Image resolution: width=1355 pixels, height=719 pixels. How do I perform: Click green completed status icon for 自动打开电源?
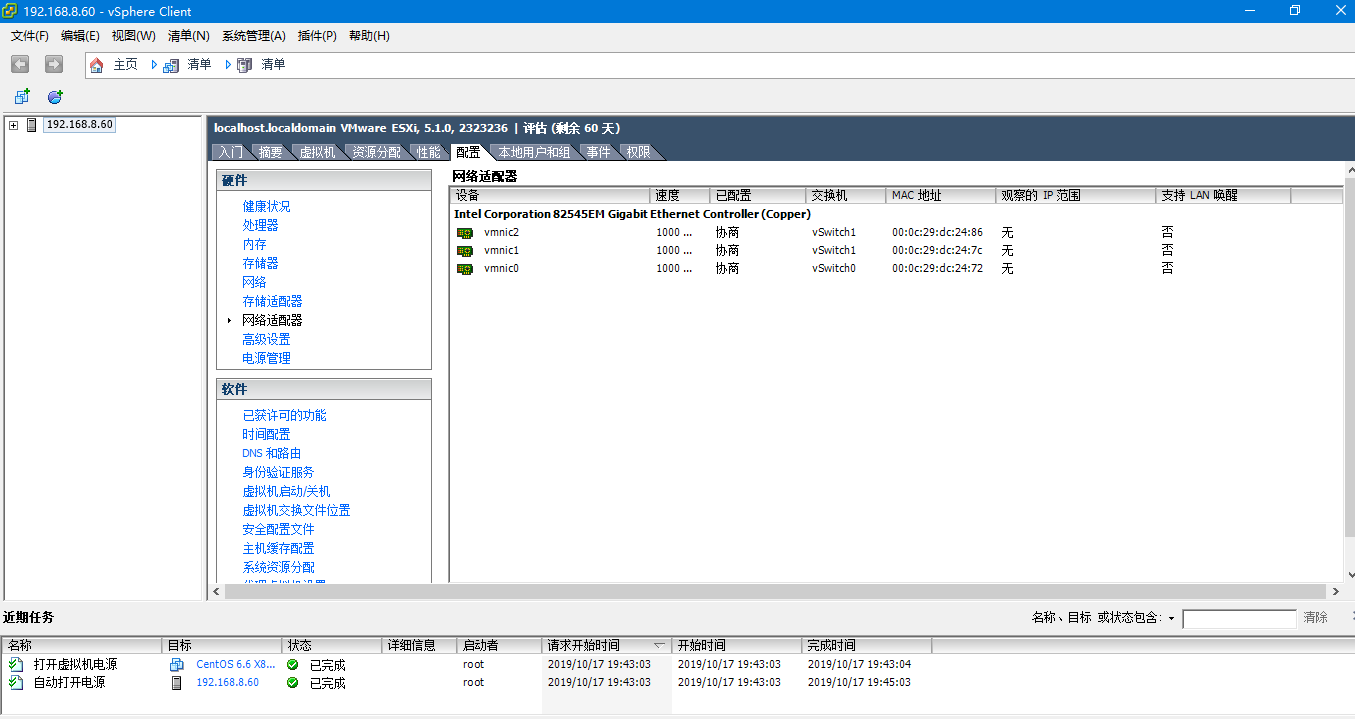[292, 682]
